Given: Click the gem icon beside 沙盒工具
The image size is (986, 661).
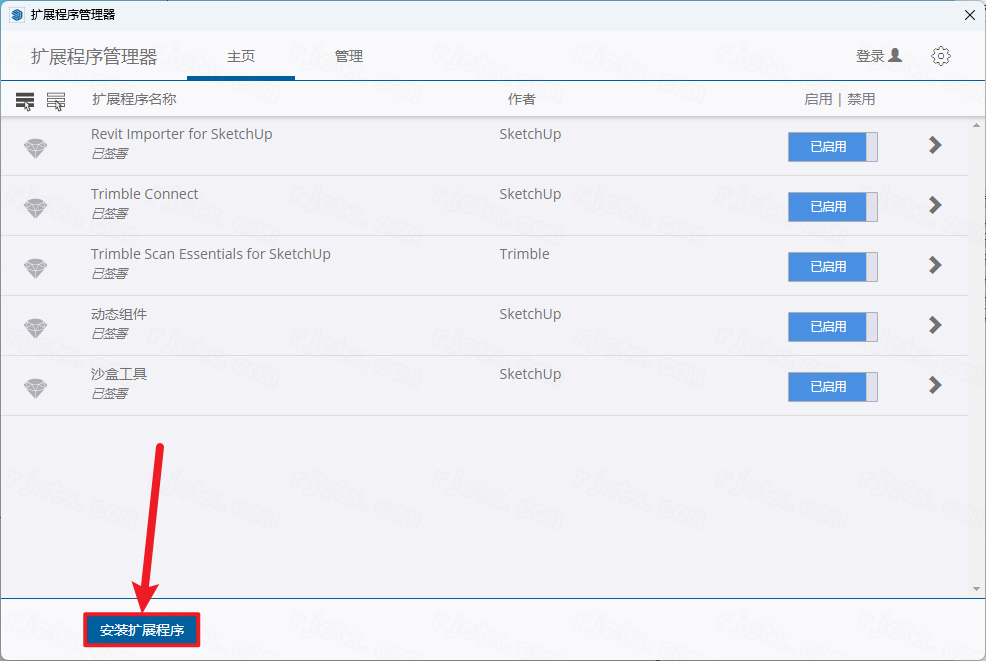Looking at the screenshot, I should tap(35, 388).
